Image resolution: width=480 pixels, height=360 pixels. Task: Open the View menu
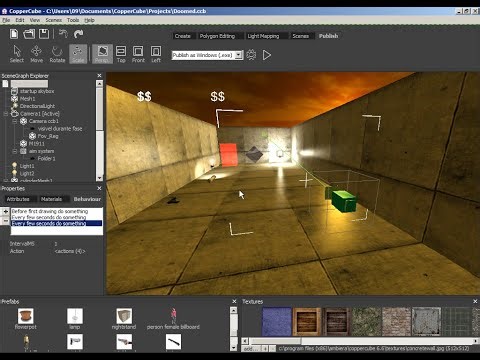click(x=35, y=20)
